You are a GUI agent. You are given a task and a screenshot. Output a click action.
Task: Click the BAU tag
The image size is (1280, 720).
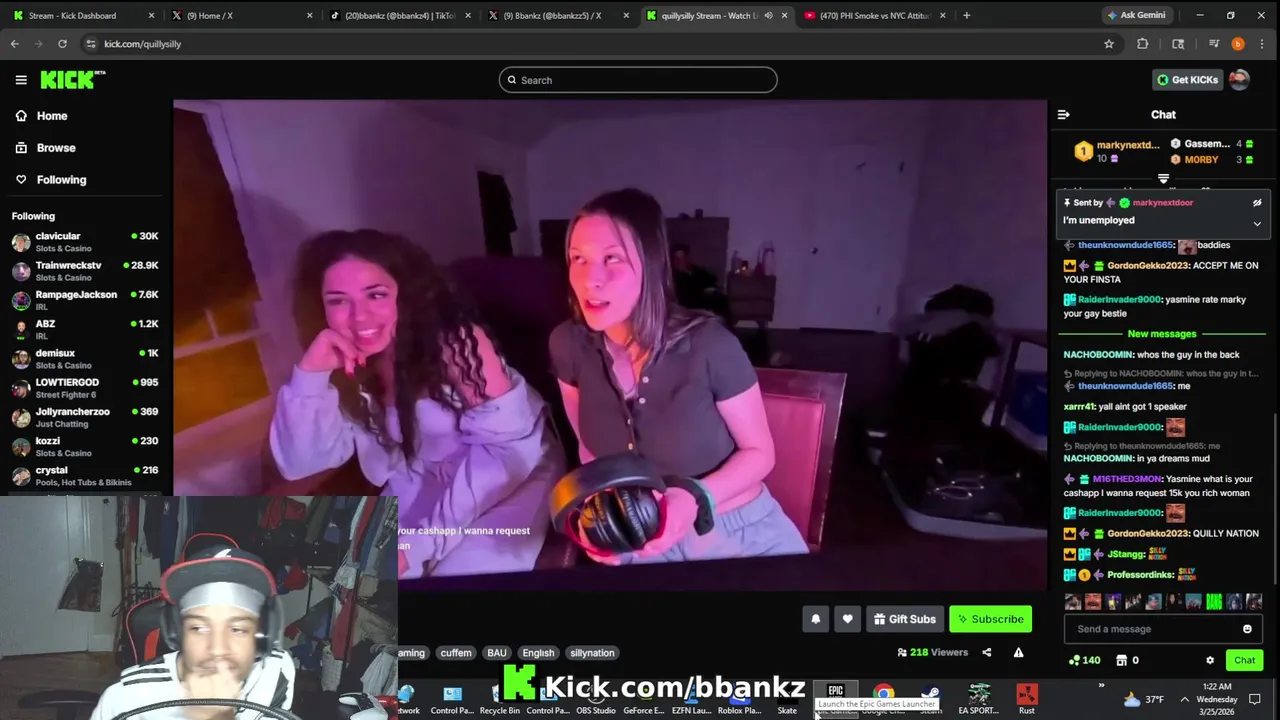[497, 653]
